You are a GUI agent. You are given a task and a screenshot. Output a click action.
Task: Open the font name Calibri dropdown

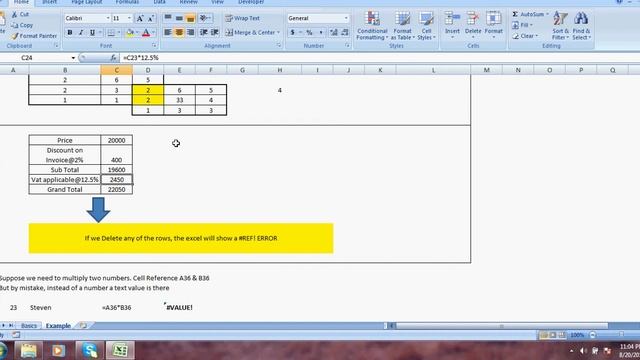[108, 18]
